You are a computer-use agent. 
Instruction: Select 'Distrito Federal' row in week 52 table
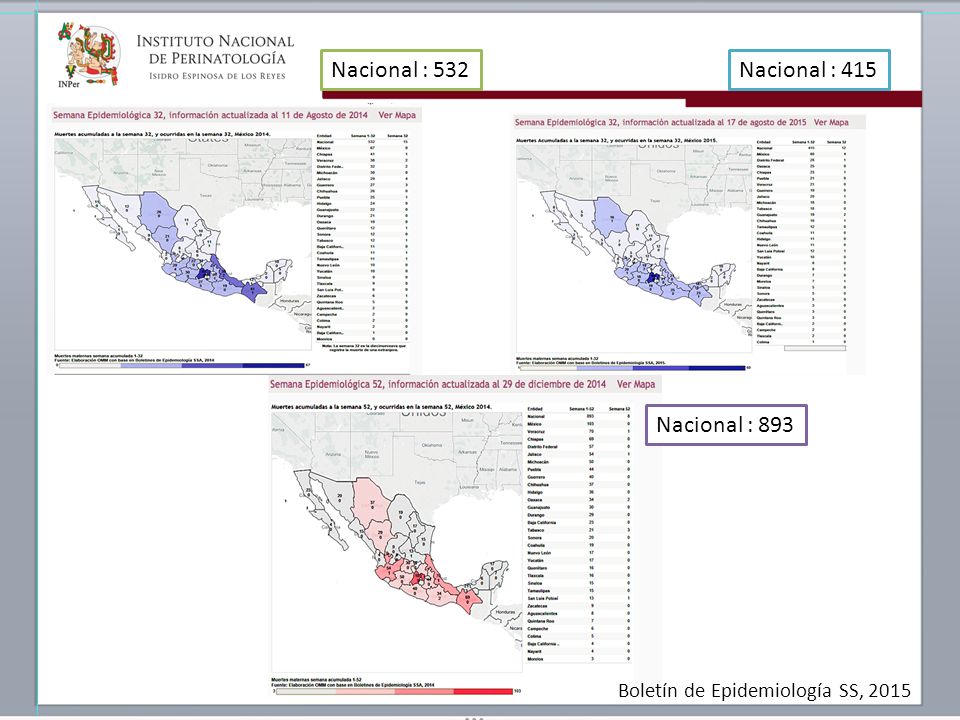click(579, 446)
